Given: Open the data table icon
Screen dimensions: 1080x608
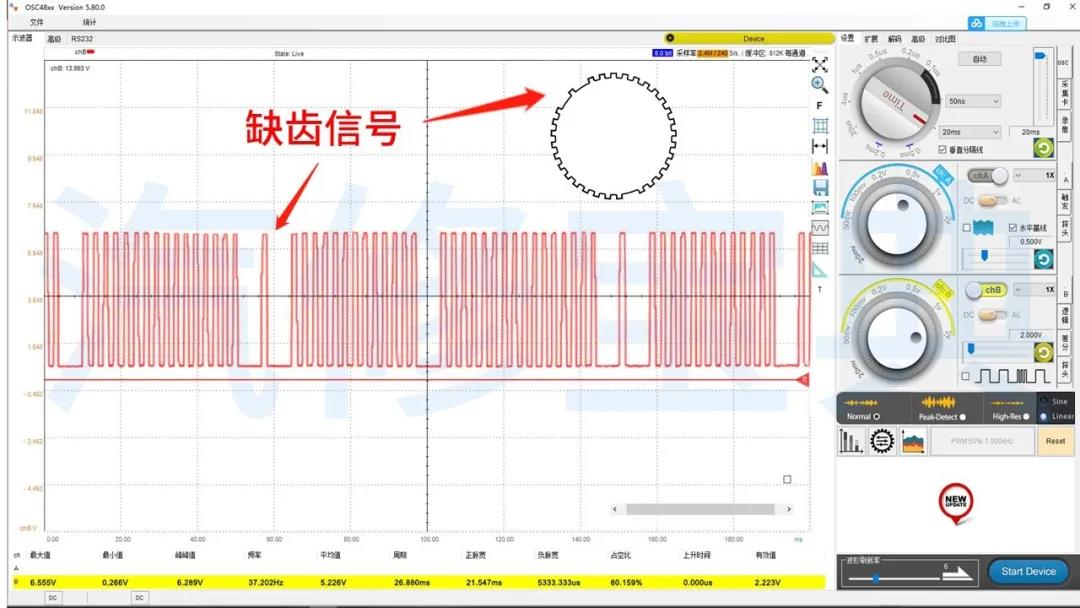Looking at the screenshot, I should tap(820, 249).
